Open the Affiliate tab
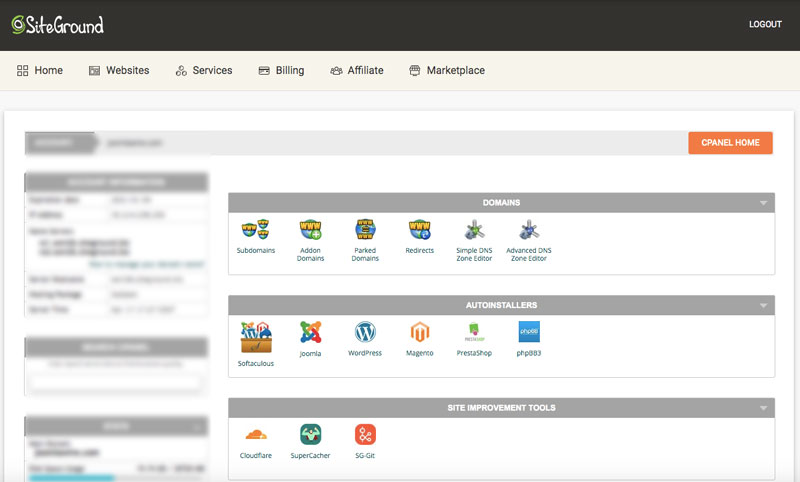Image resolution: width=800 pixels, height=482 pixels. (357, 70)
